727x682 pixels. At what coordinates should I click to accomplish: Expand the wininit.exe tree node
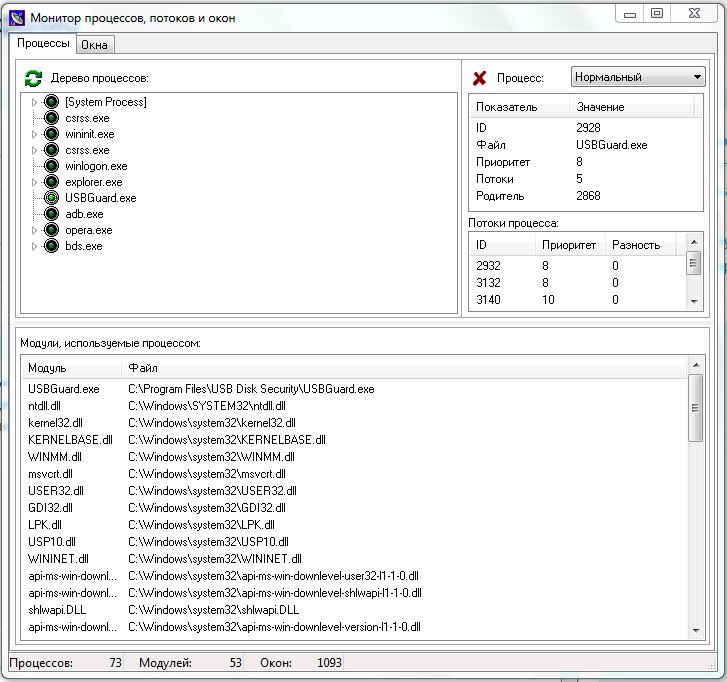(35, 134)
